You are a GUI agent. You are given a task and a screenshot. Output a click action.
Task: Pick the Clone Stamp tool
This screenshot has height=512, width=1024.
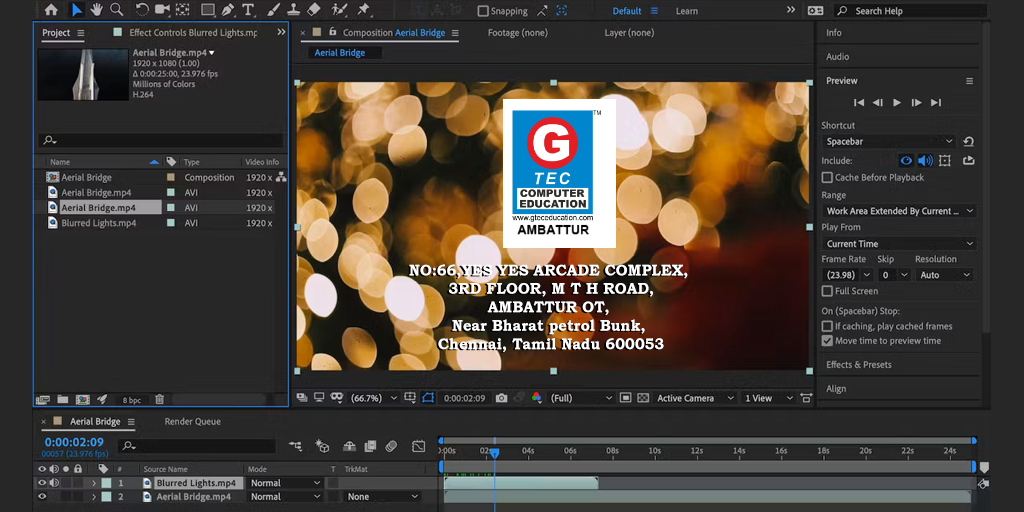pyautogui.click(x=292, y=10)
